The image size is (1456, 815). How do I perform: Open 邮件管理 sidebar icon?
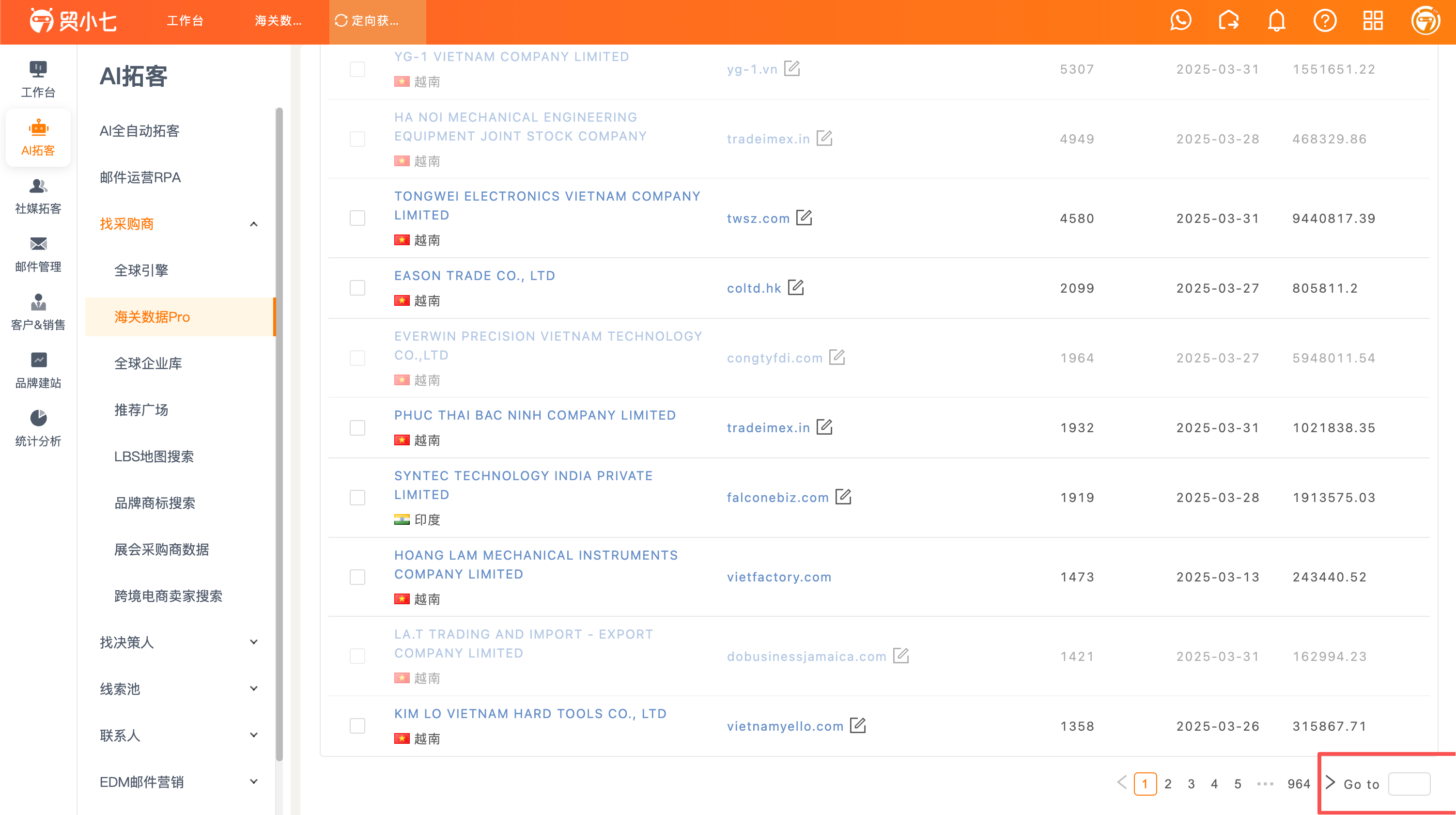point(38,254)
